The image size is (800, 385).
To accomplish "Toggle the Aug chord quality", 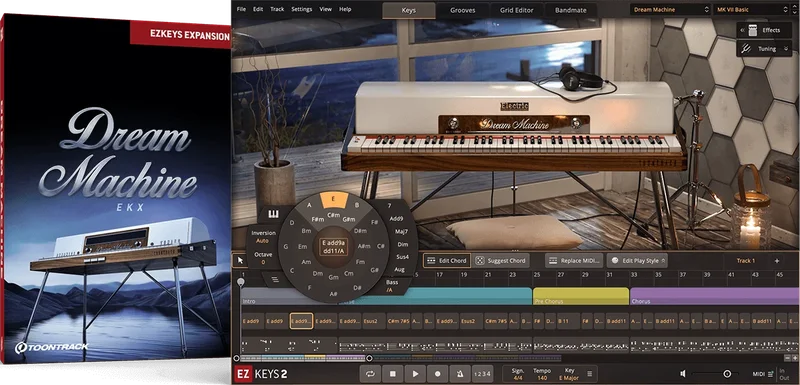I will pos(399,269).
